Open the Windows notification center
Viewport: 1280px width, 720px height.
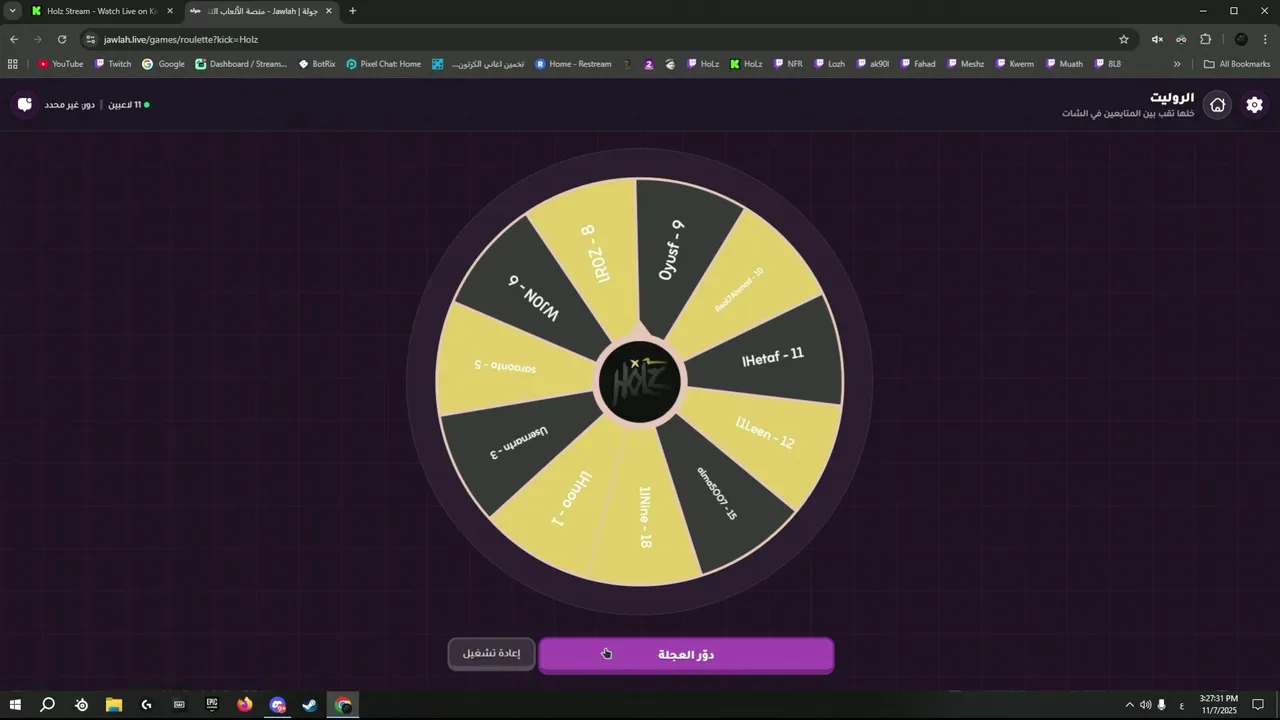coord(1258,705)
